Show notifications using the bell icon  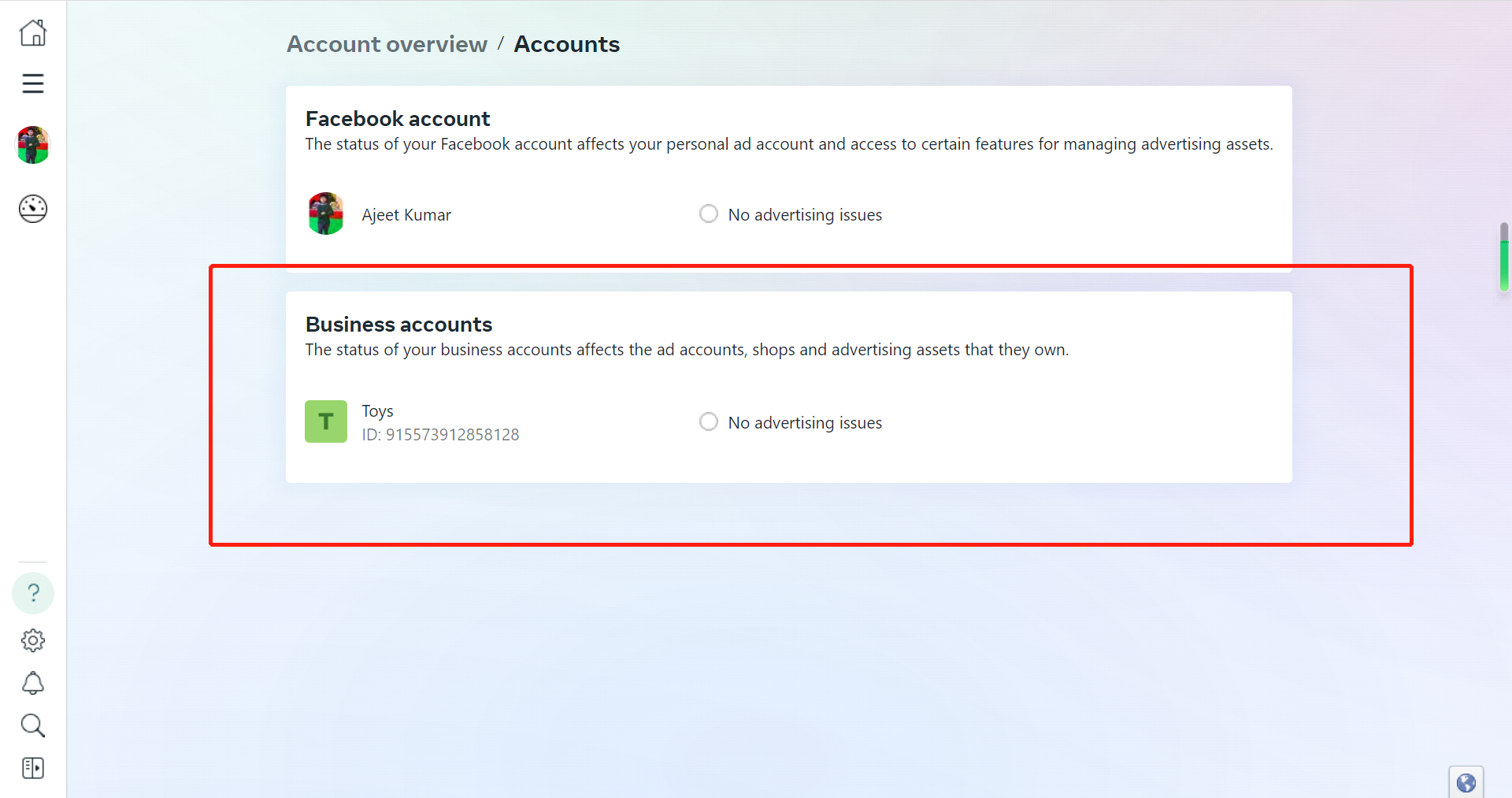[x=33, y=683]
